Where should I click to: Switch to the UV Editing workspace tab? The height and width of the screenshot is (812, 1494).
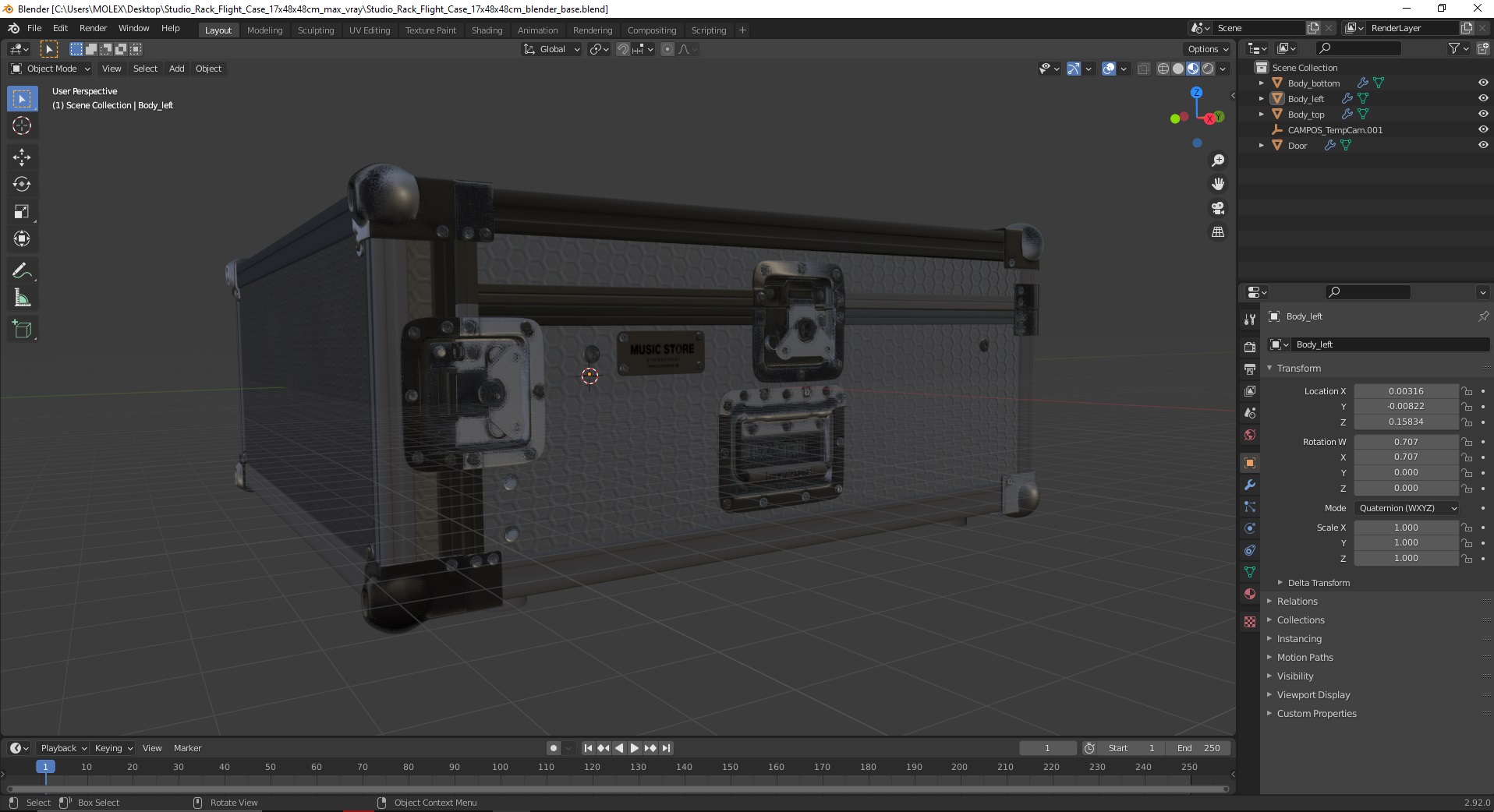coord(370,30)
